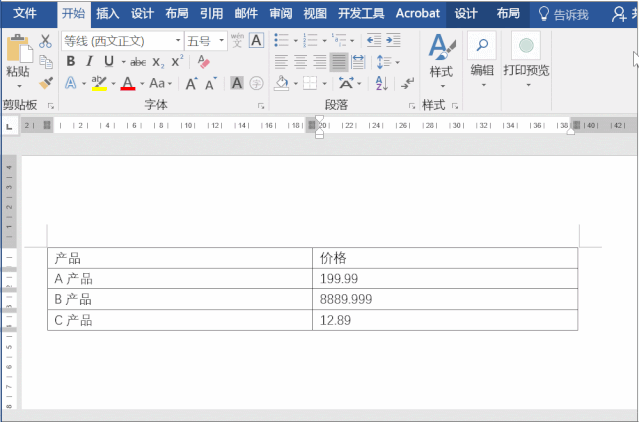Switch to the 审阅 Review tab
Viewport: 639px width, 422px height.
281,14
